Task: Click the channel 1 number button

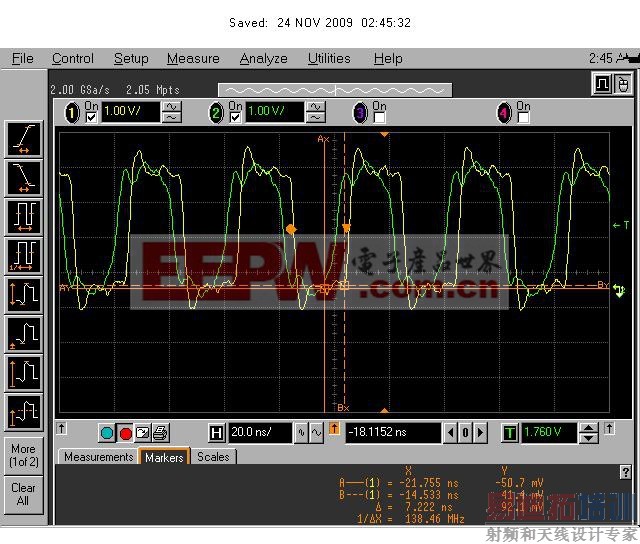Action: click(x=72, y=113)
